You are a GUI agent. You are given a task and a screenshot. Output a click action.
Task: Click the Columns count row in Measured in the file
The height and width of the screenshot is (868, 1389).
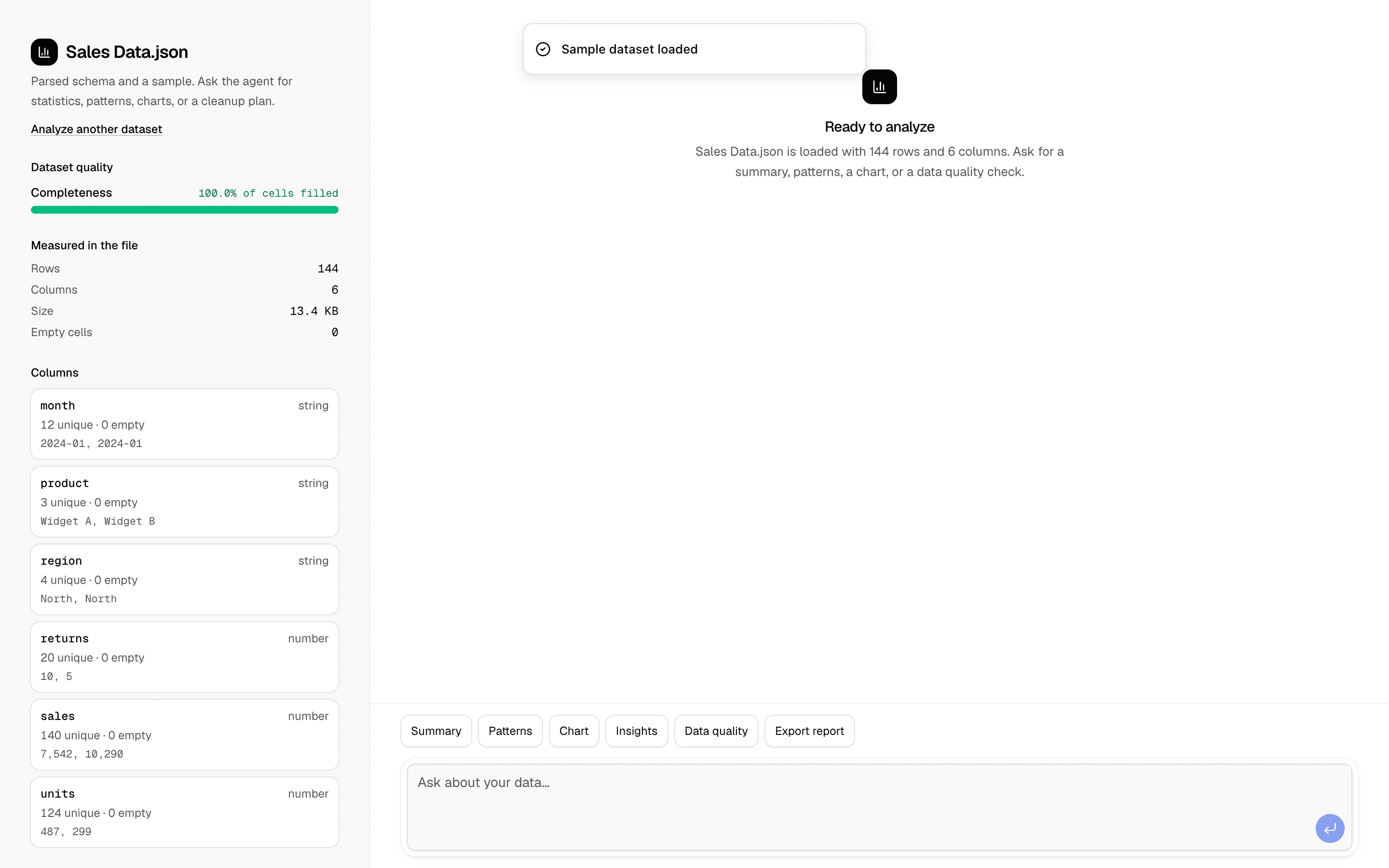coord(185,290)
